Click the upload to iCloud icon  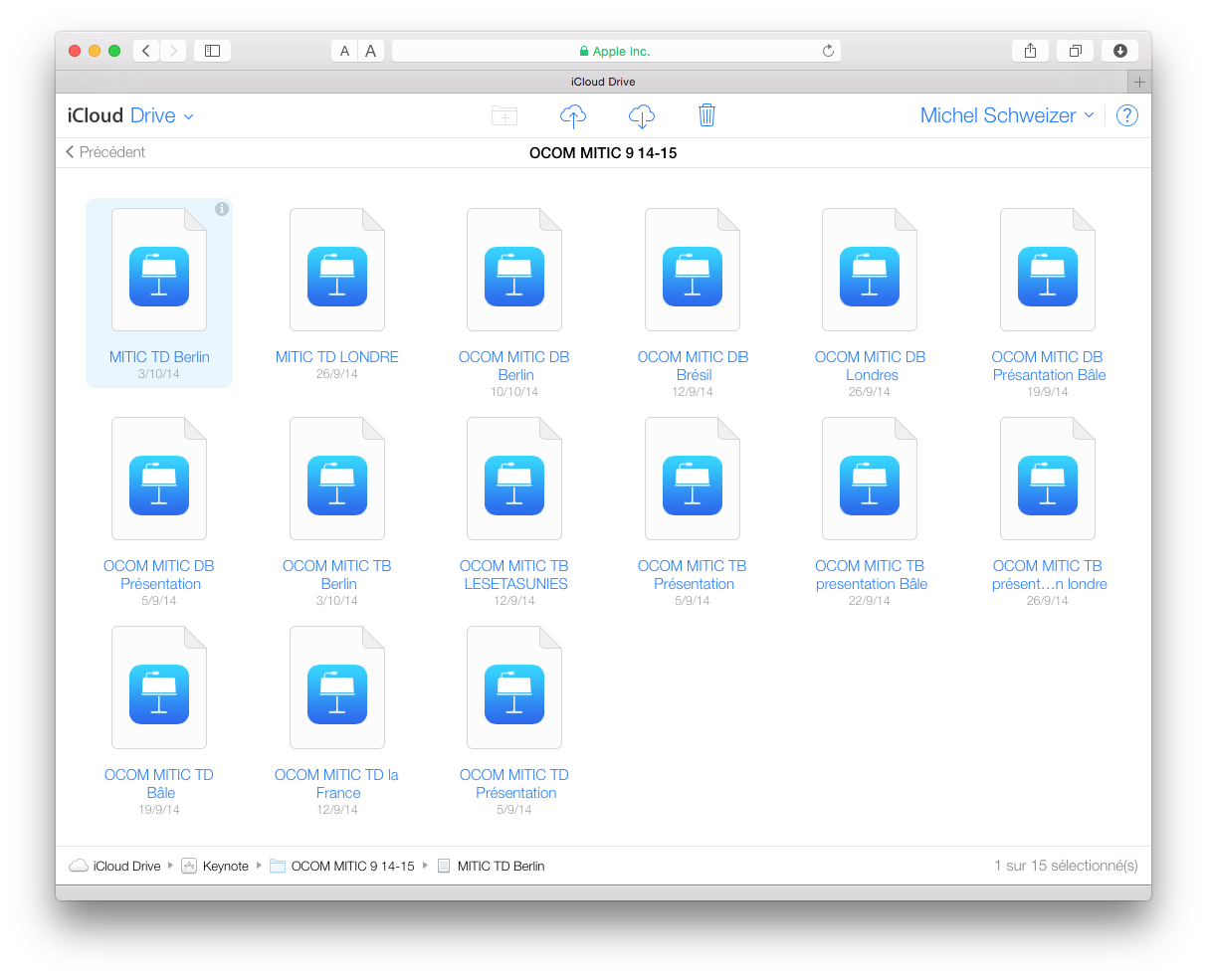(573, 115)
